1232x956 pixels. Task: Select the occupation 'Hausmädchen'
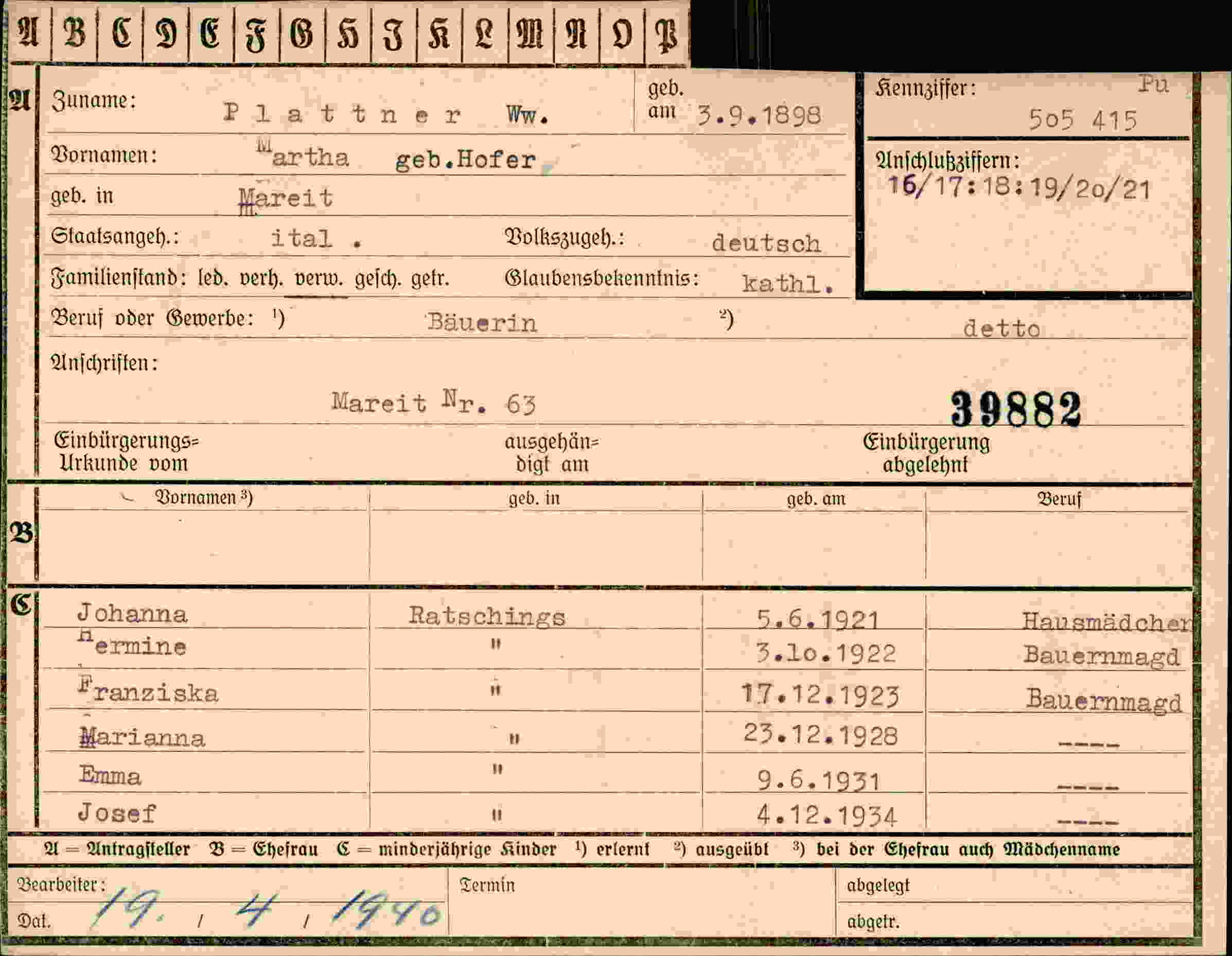pos(1107,621)
